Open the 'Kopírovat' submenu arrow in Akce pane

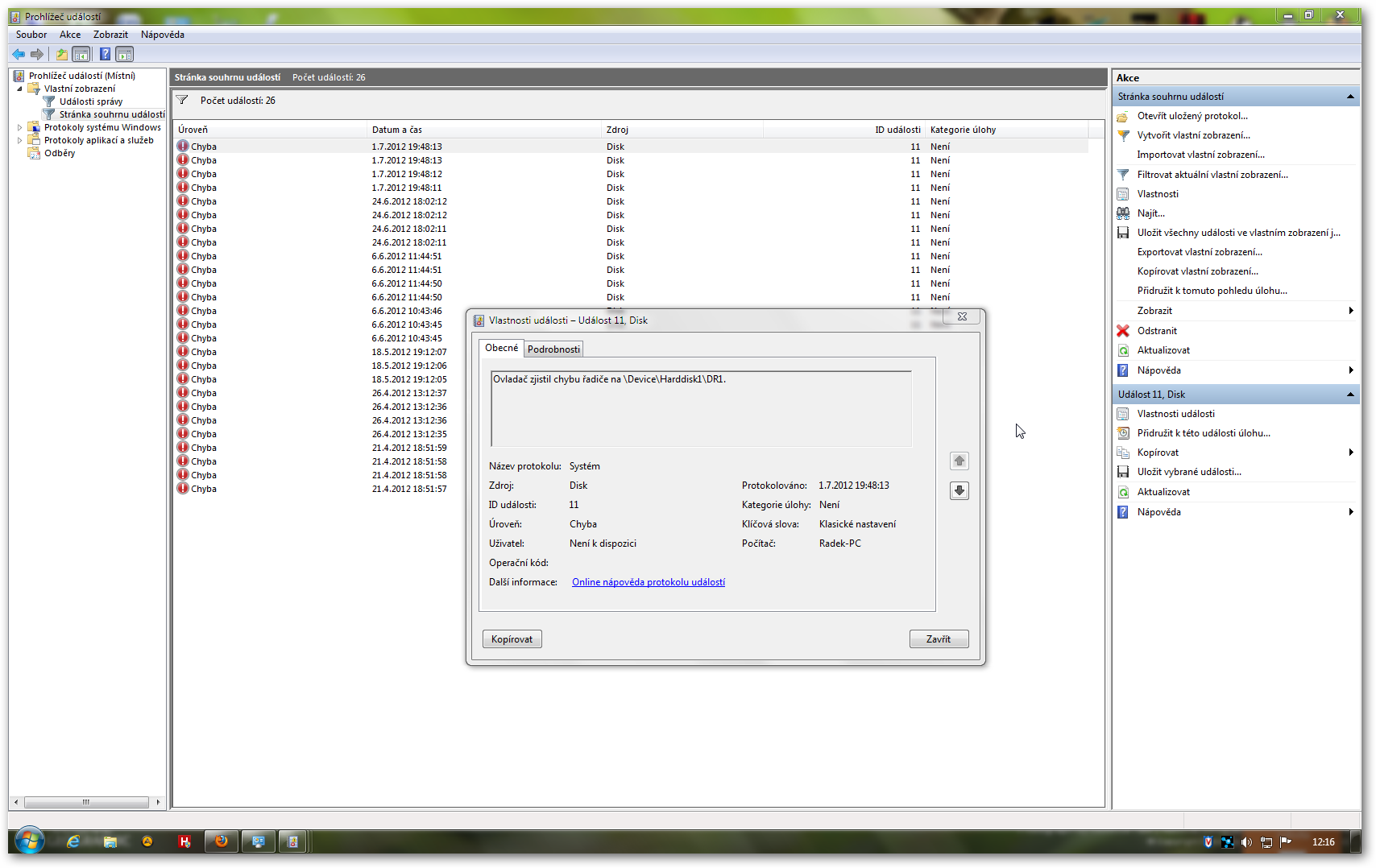pyautogui.click(x=1351, y=453)
